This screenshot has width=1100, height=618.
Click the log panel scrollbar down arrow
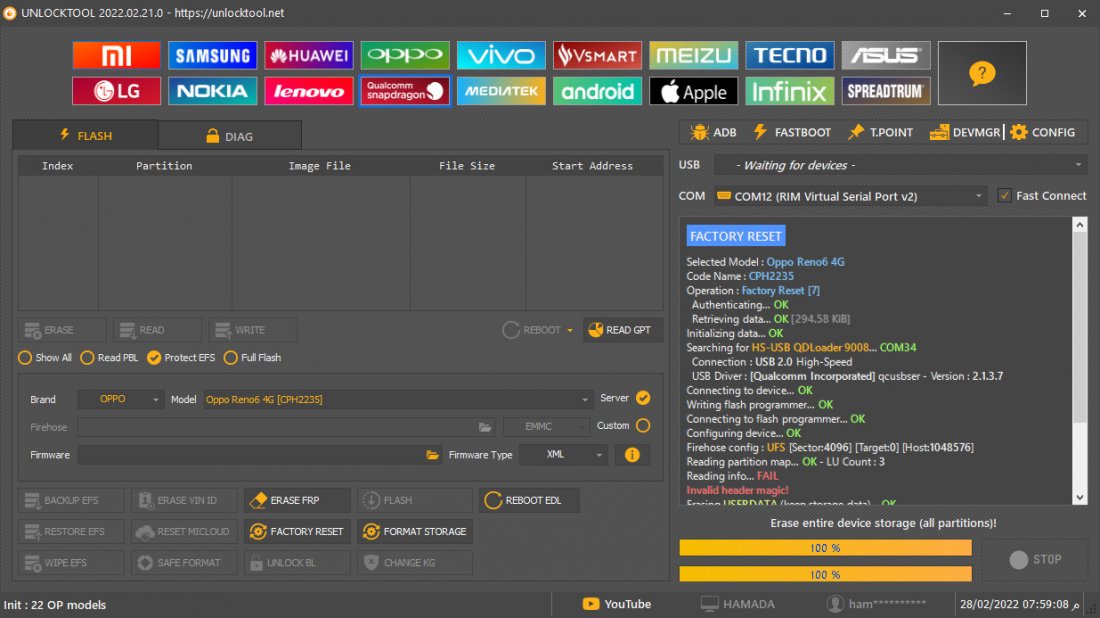(x=1080, y=497)
